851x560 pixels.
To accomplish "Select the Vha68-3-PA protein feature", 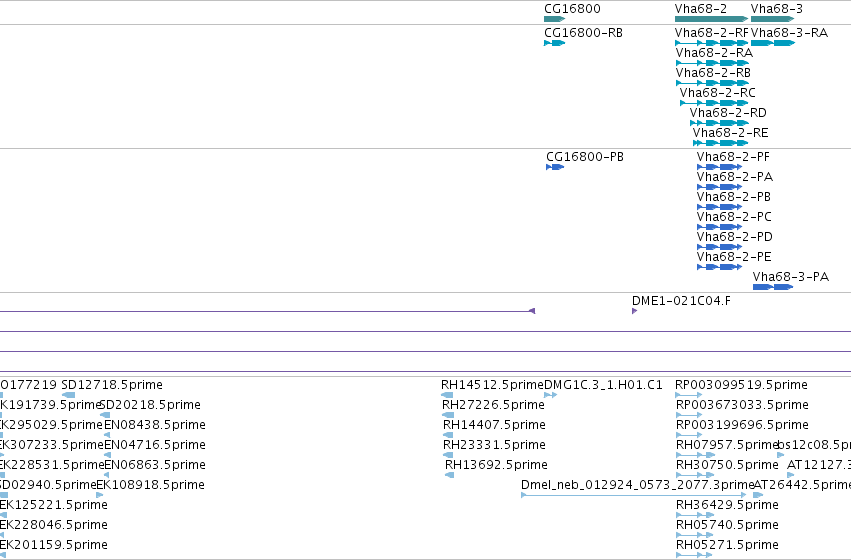I will (791, 278).
